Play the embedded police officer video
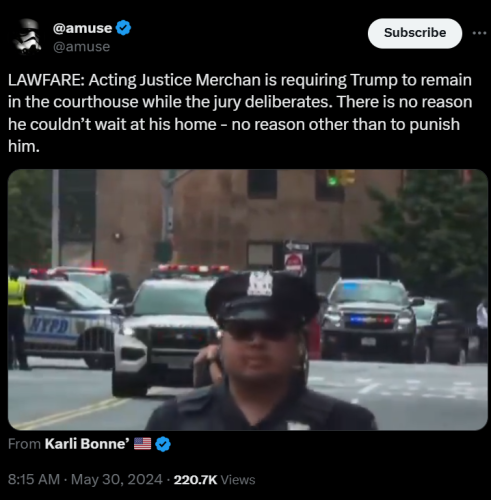 coord(248,300)
